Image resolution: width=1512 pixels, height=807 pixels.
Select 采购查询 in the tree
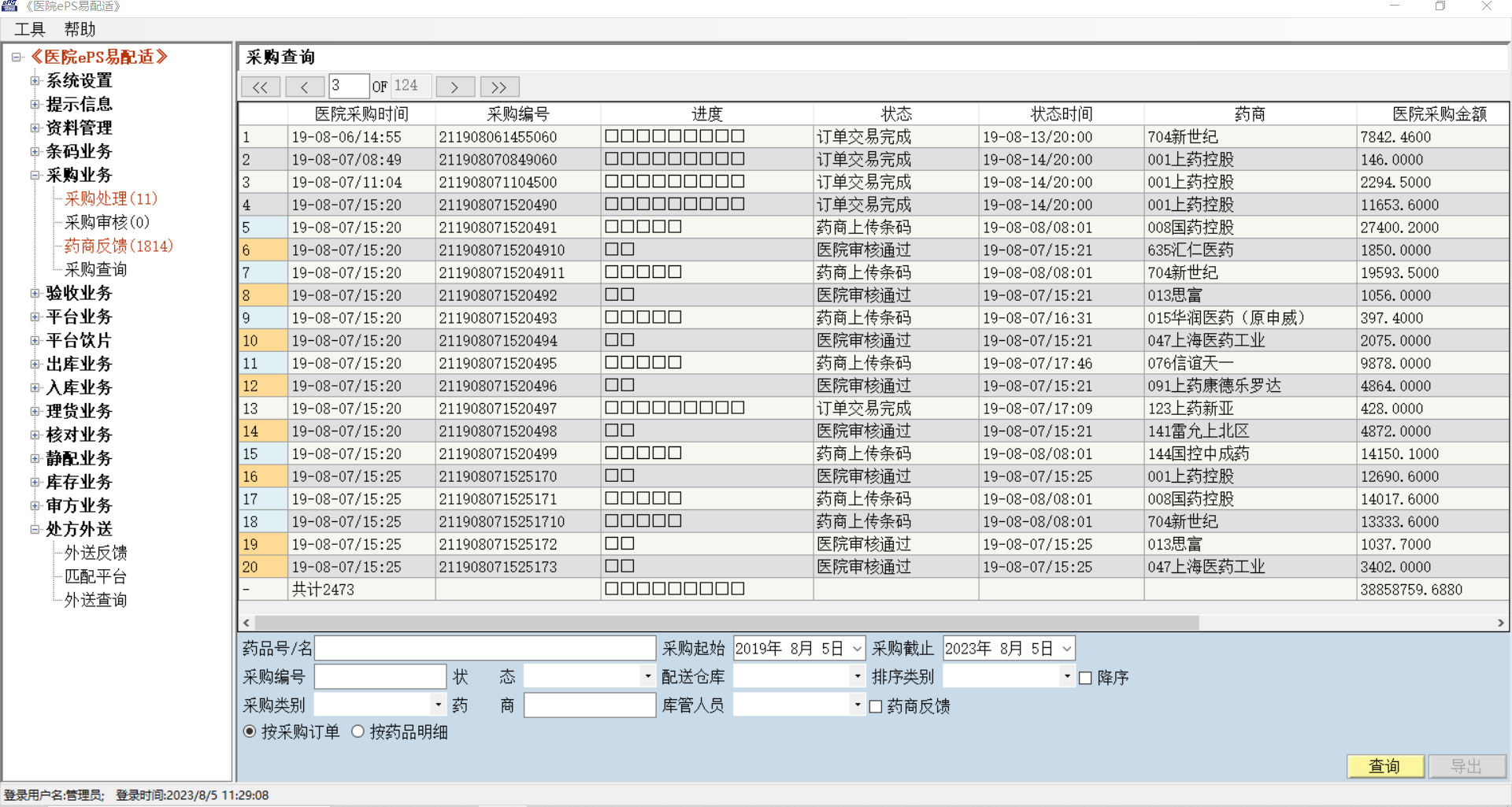[x=95, y=269]
